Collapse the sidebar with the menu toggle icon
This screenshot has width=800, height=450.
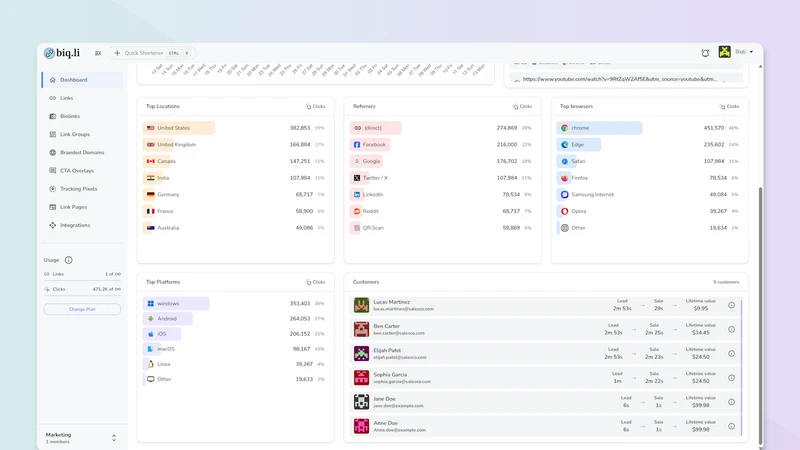[98, 53]
